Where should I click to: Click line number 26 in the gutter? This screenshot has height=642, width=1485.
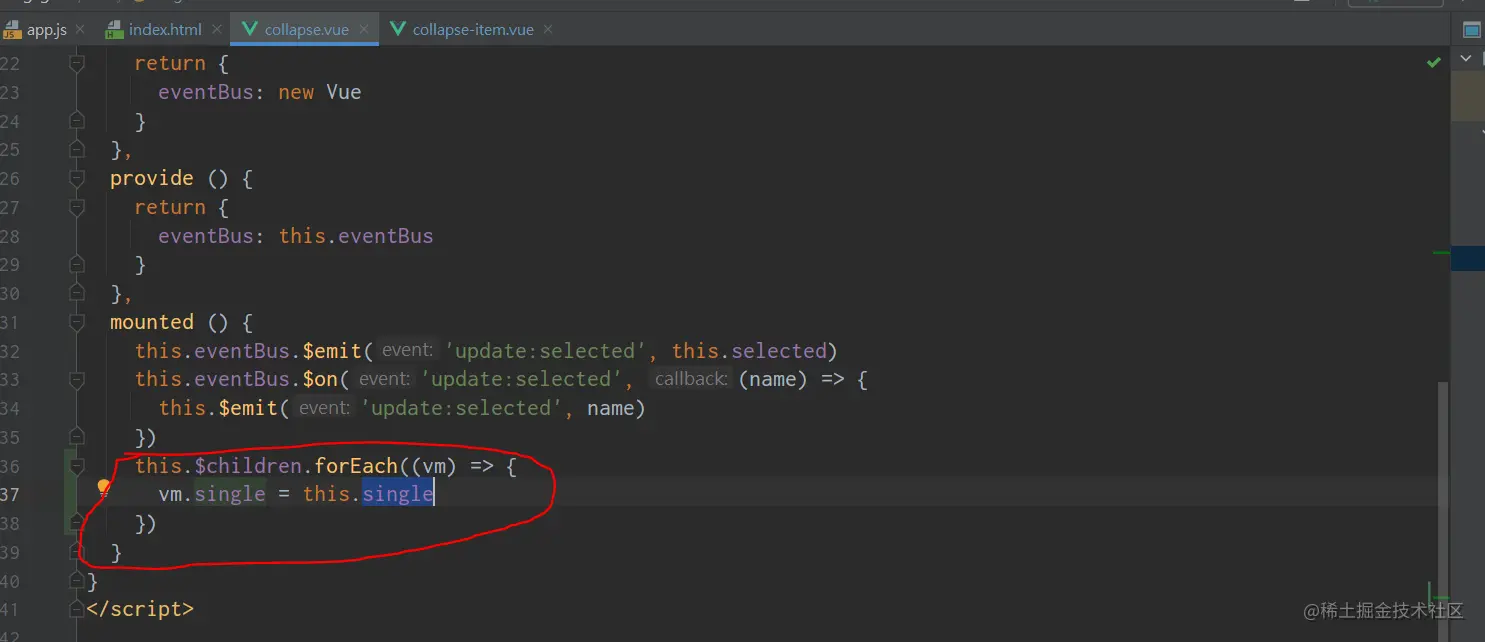(x=10, y=179)
